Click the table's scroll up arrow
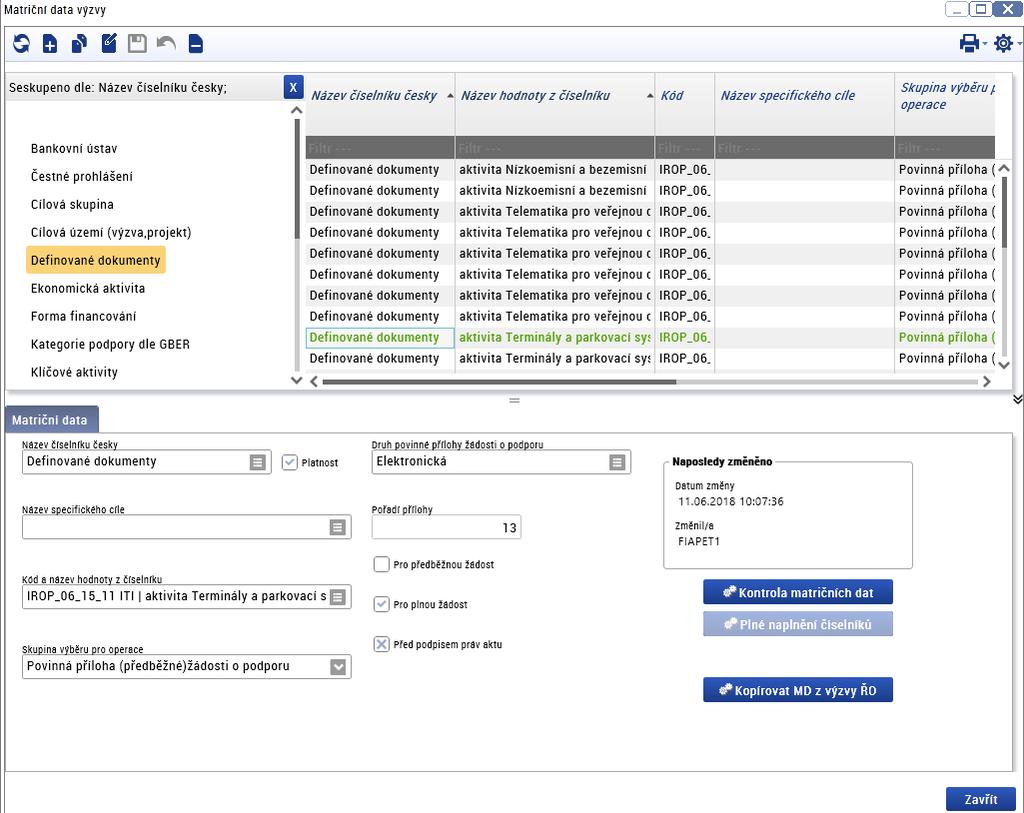The image size is (1024, 813). [x=1004, y=169]
